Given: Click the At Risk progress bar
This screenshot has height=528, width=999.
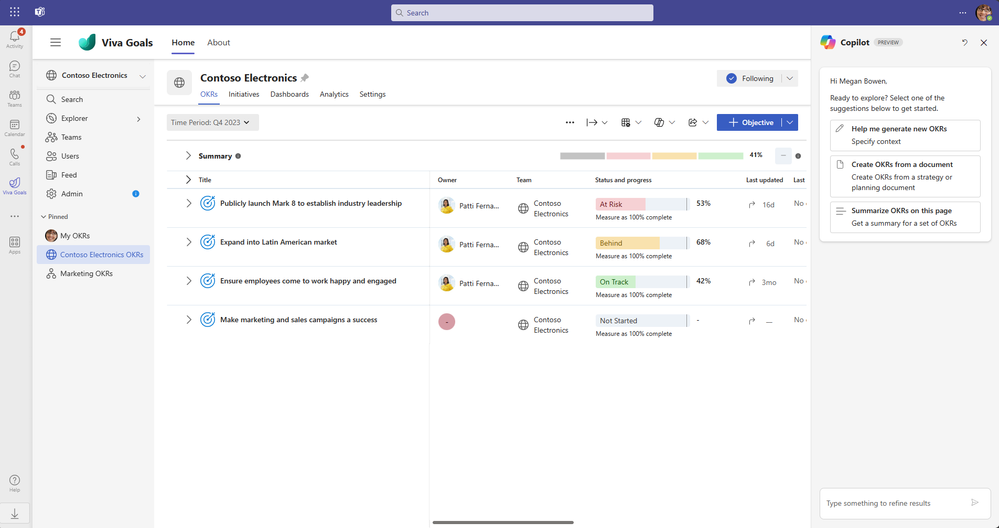Looking at the screenshot, I should click(x=642, y=204).
